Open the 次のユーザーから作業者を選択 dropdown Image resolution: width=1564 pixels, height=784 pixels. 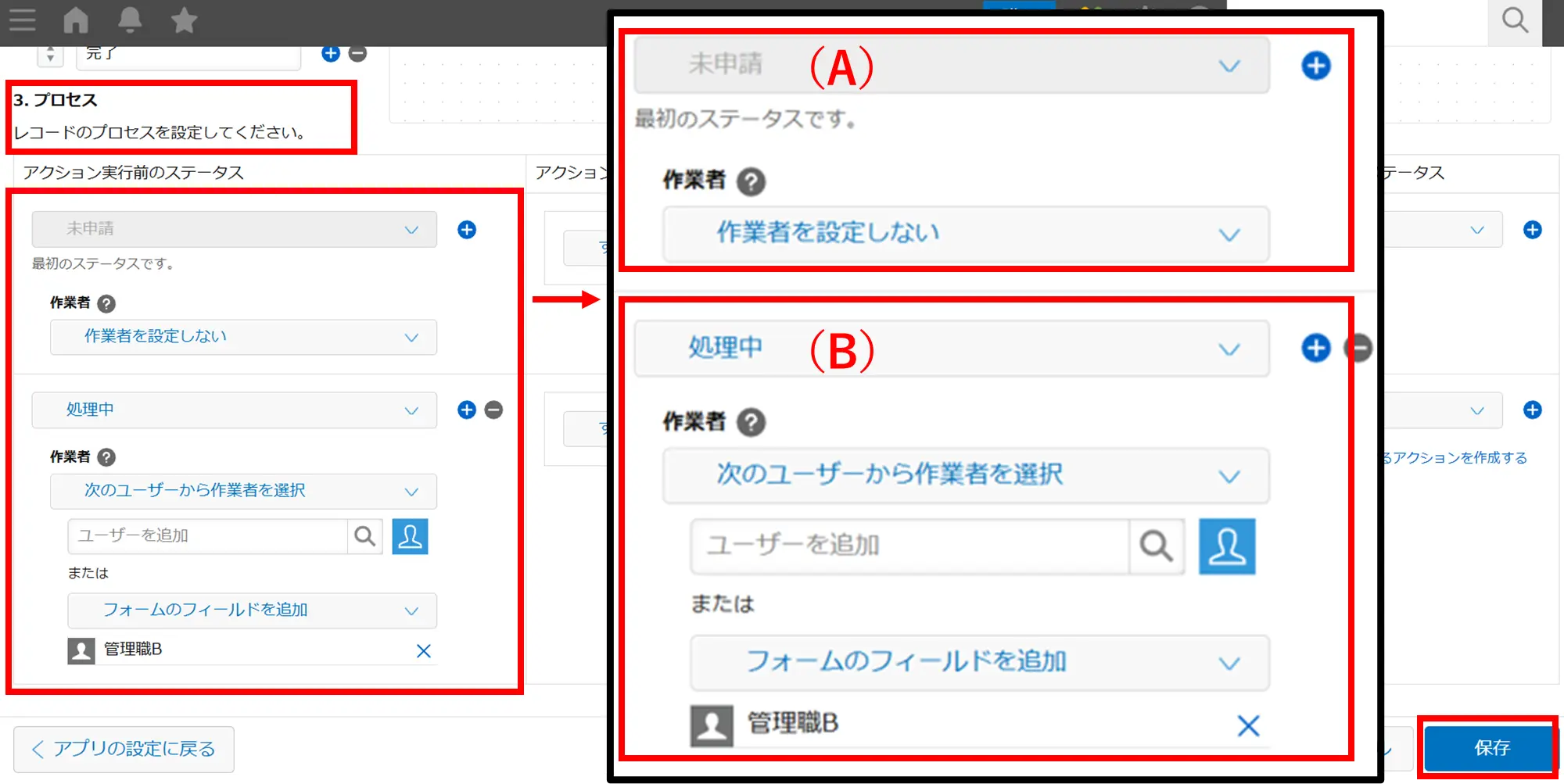point(243,491)
